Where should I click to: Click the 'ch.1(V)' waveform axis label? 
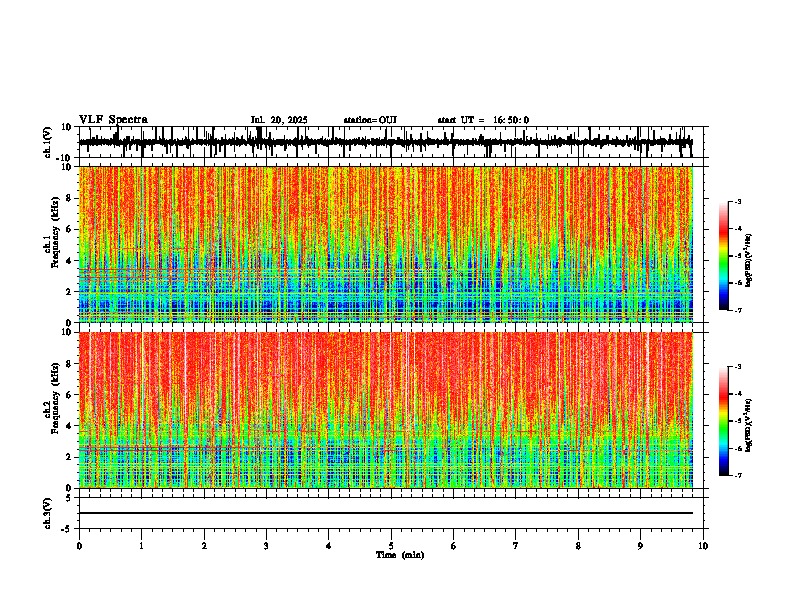click(x=48, y=142)
